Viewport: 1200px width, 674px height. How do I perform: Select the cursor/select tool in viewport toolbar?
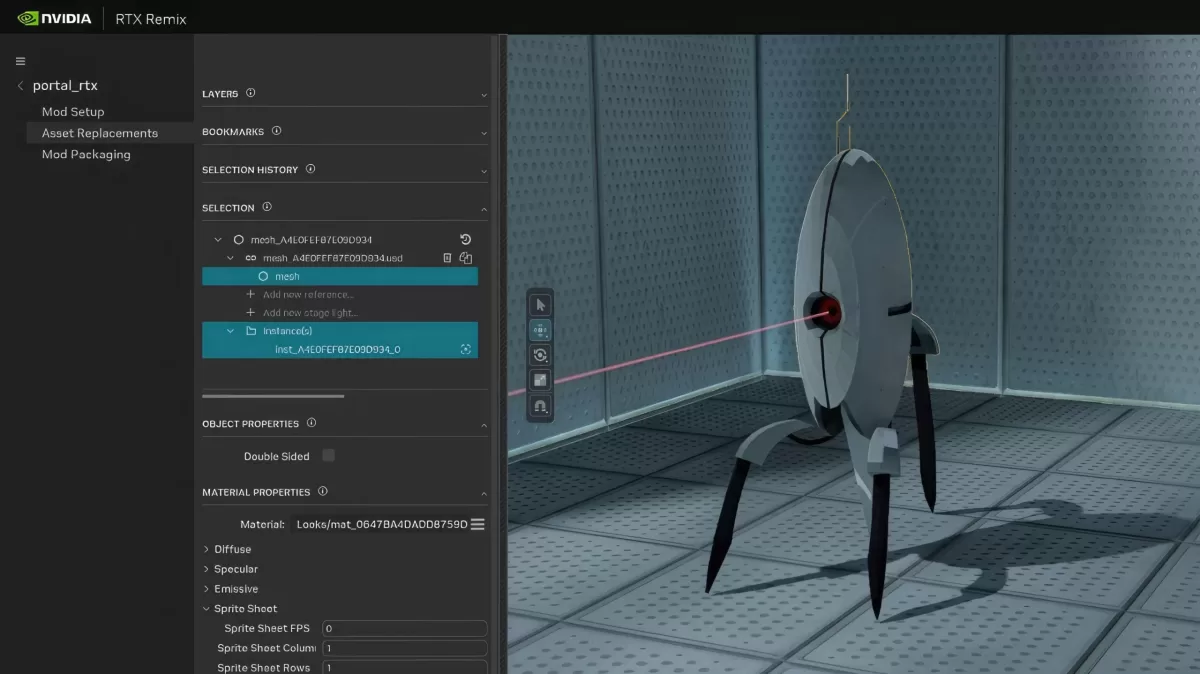[540, 304]
